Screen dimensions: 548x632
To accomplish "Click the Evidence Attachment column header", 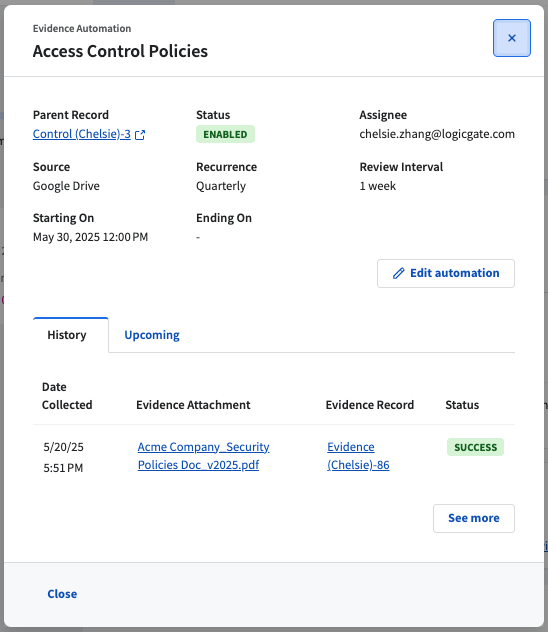I will (x=193, y=405).
